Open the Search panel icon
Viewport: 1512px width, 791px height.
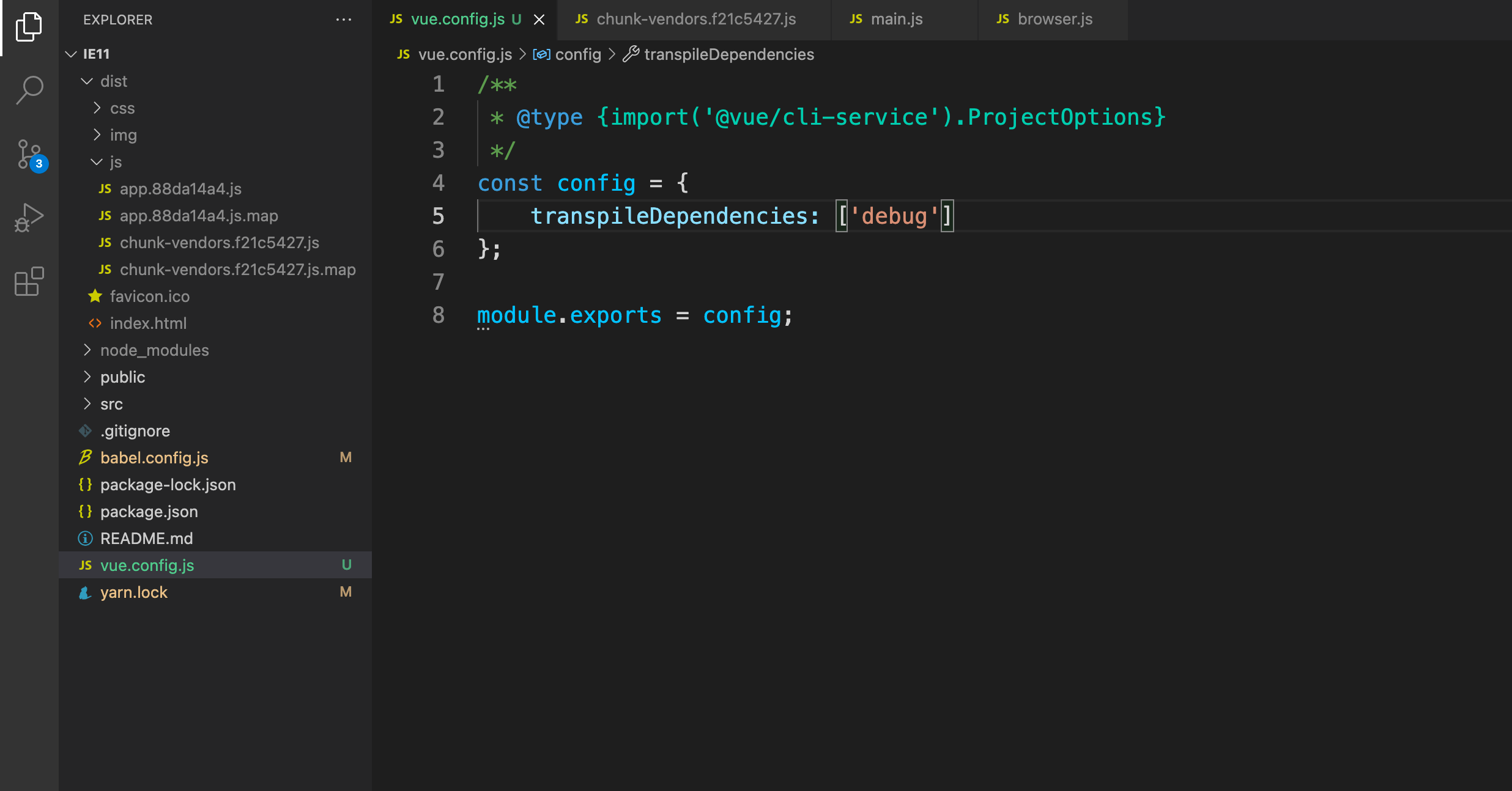[x=29, y=90]
